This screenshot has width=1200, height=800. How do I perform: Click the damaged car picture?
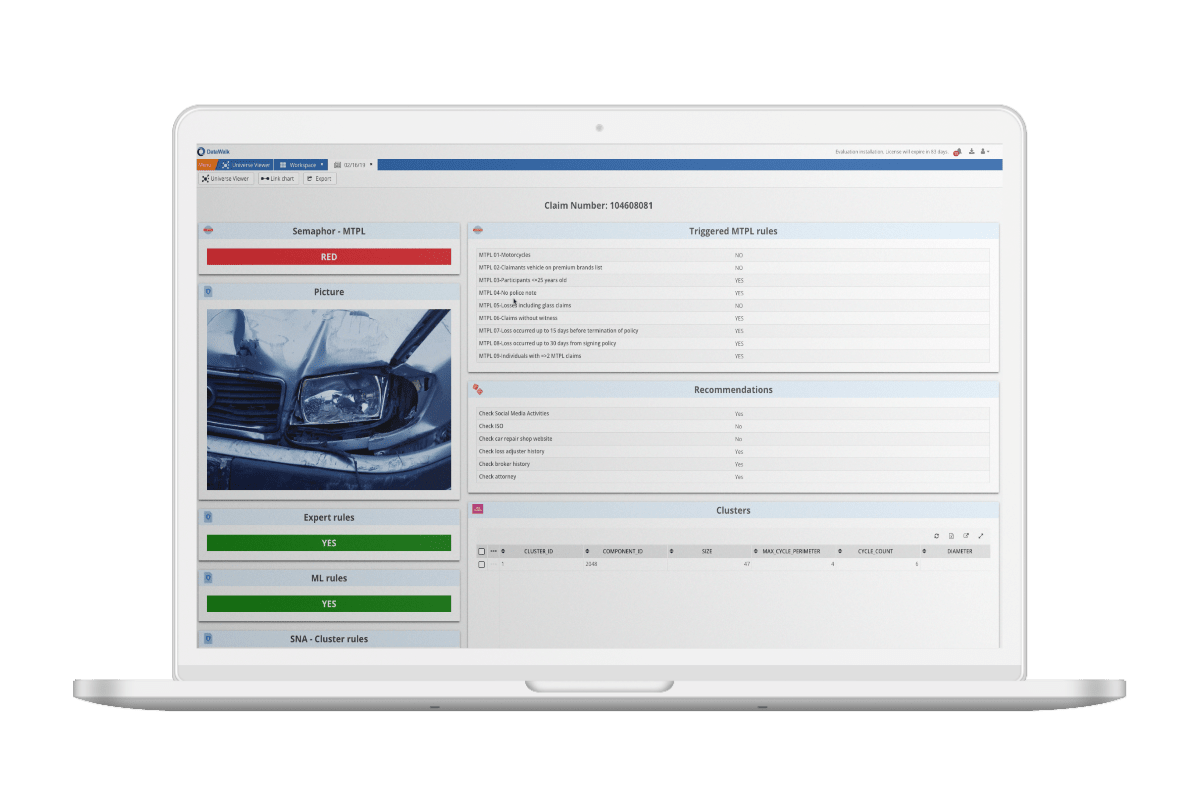(329, 399)
